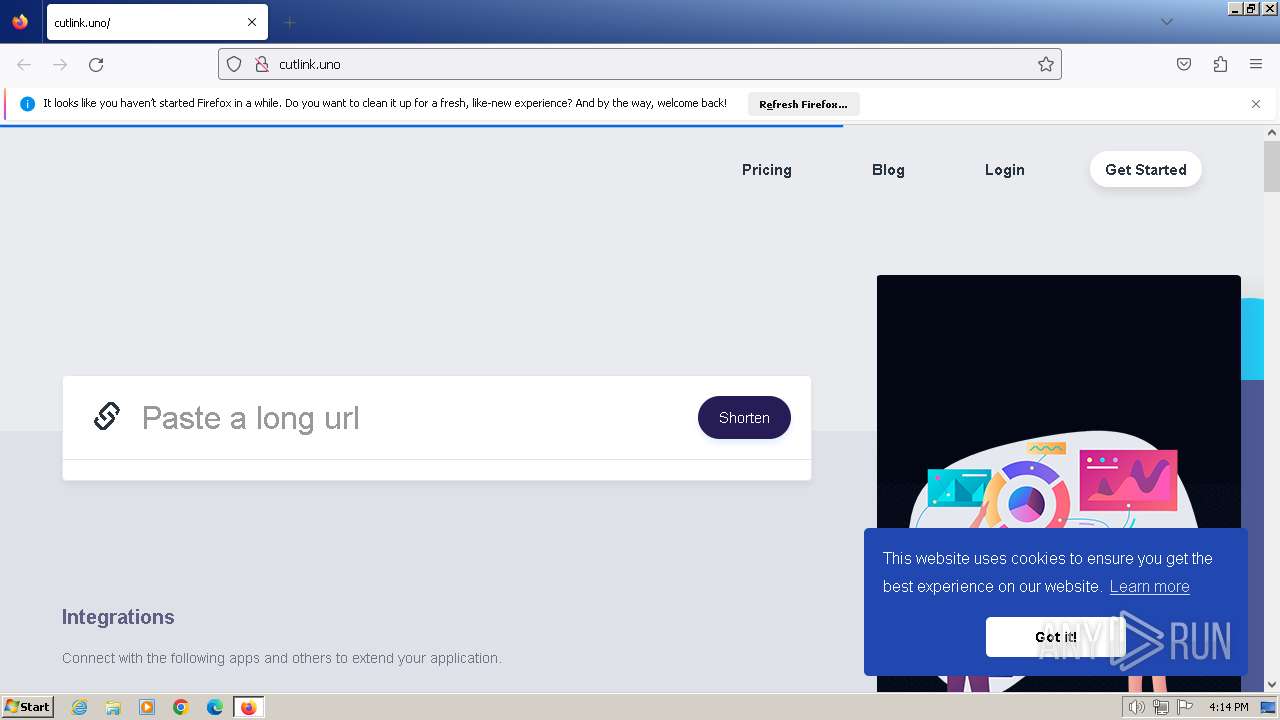Show site security lock information
This screenshot has width=1280, height=720.
pos(261,64)
